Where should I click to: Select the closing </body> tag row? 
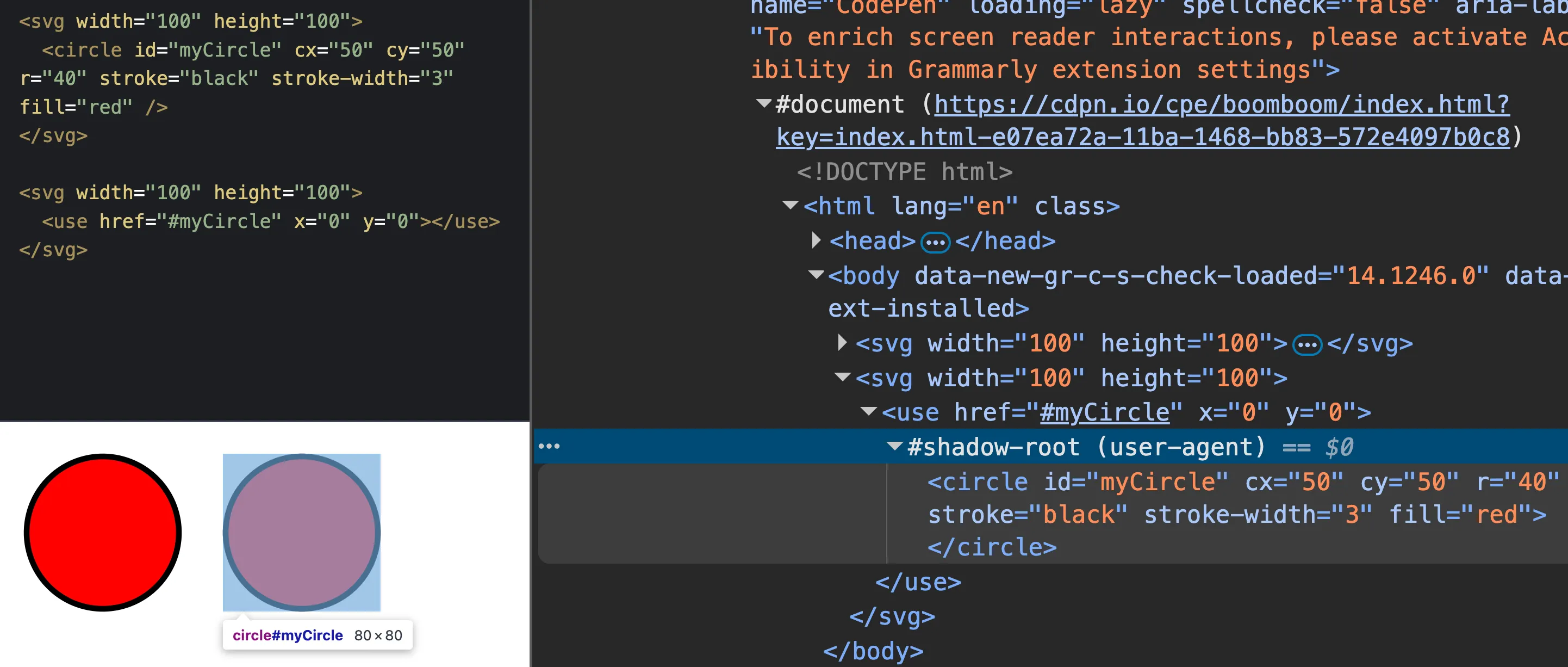tap(873, 651)
